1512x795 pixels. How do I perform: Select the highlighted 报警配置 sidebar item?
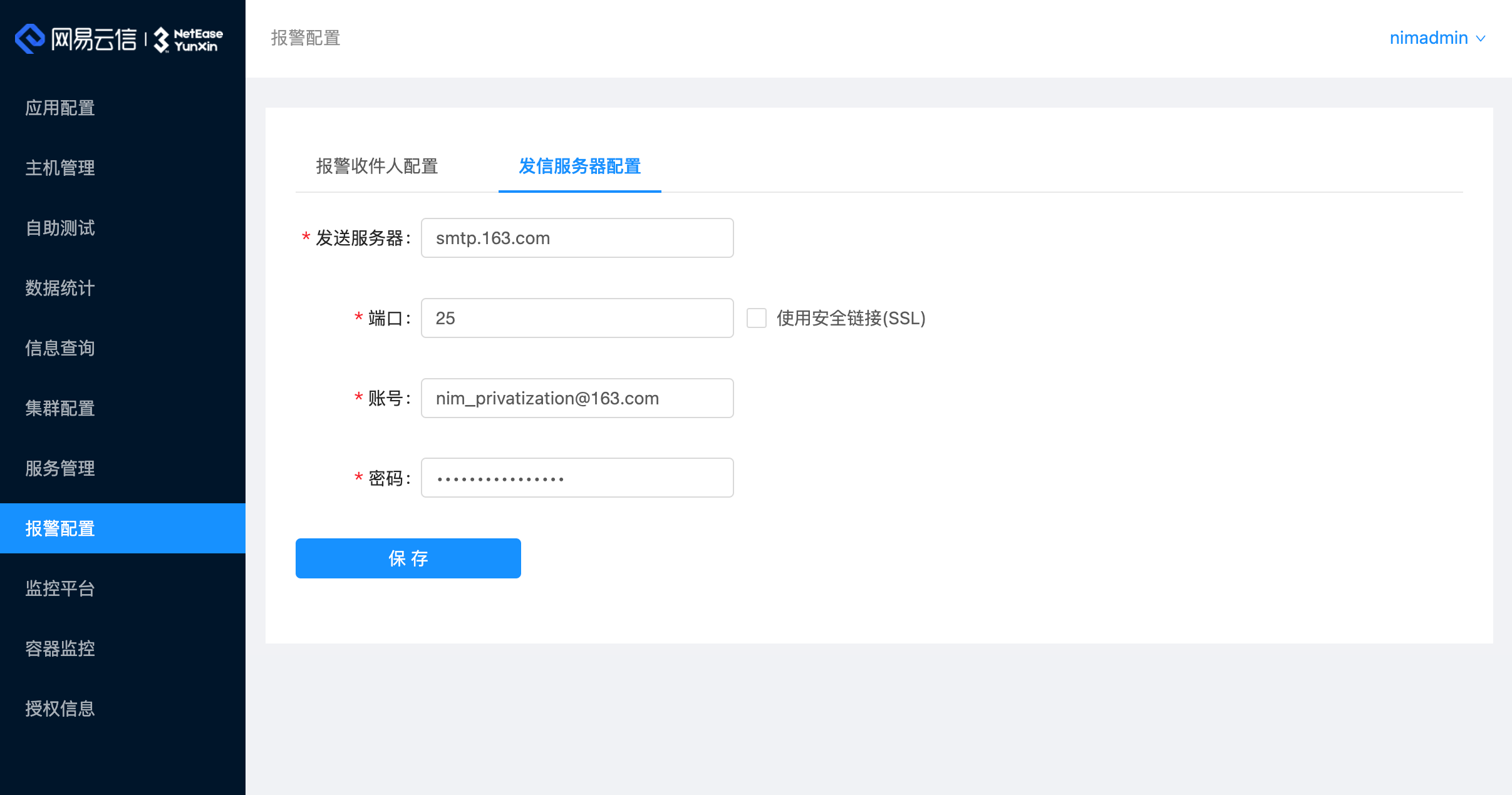pyautogui.click(x=60, y=528)
